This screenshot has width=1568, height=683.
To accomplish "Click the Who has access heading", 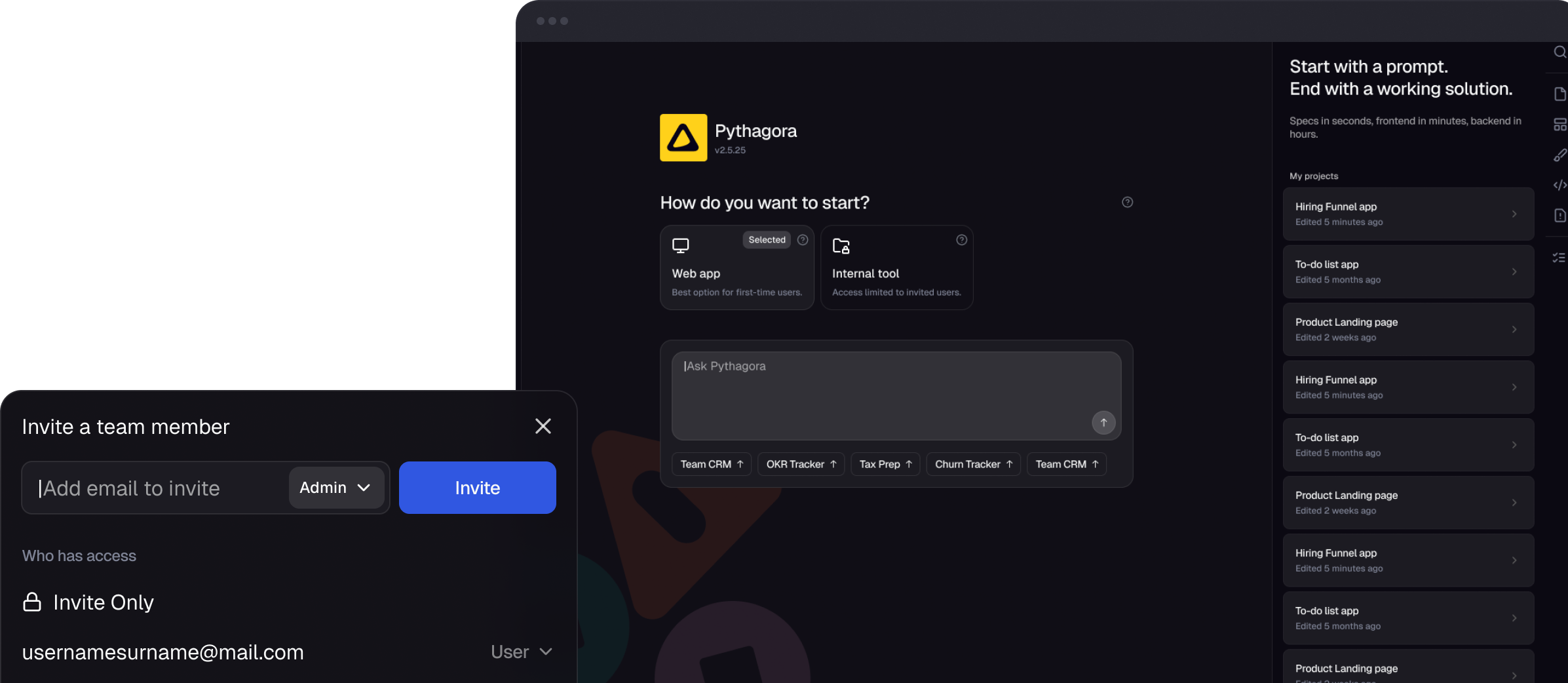I will pyautogui.click(x=79, y=556).
